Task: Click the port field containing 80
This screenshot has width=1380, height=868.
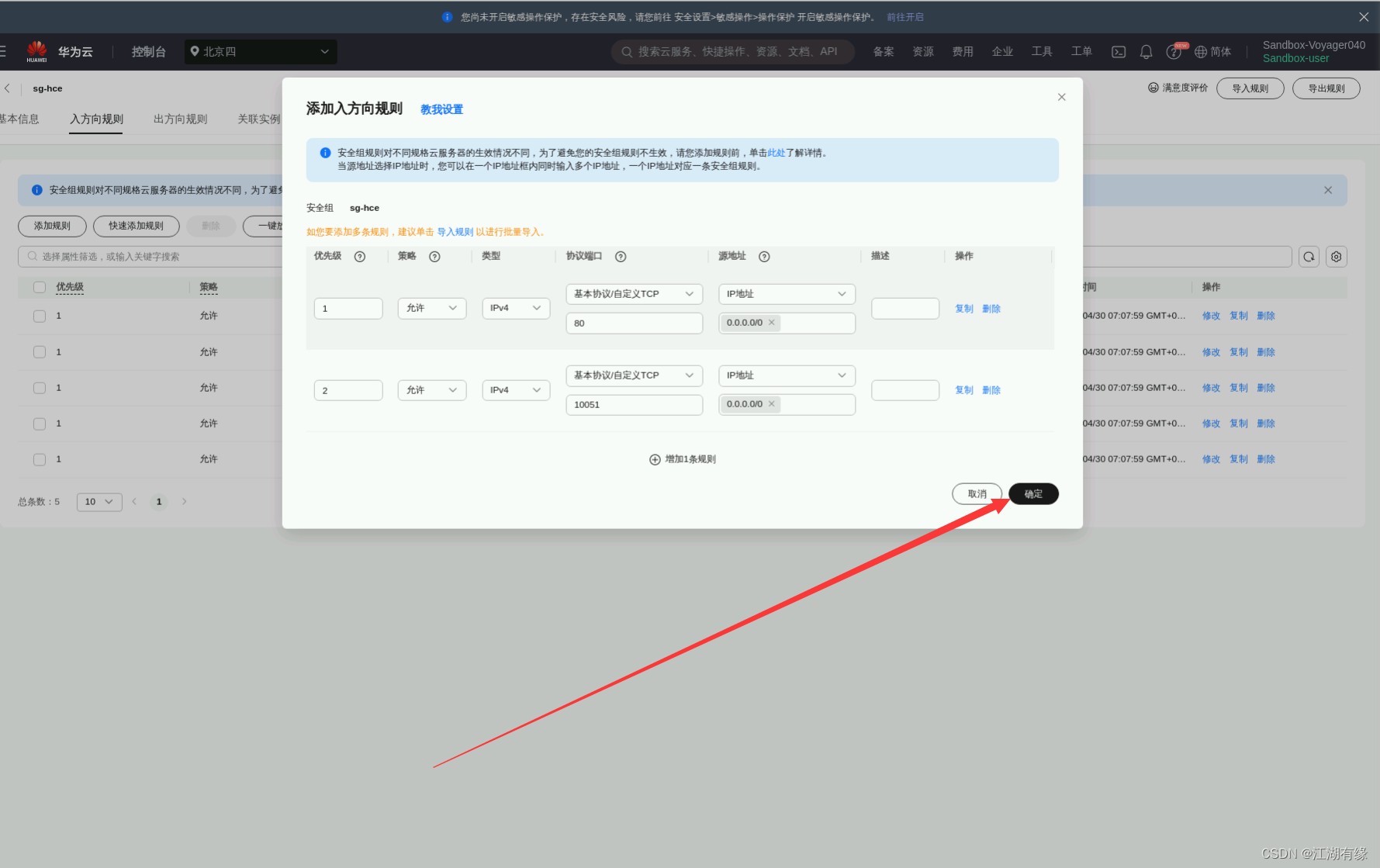Action: click(635, 323)
